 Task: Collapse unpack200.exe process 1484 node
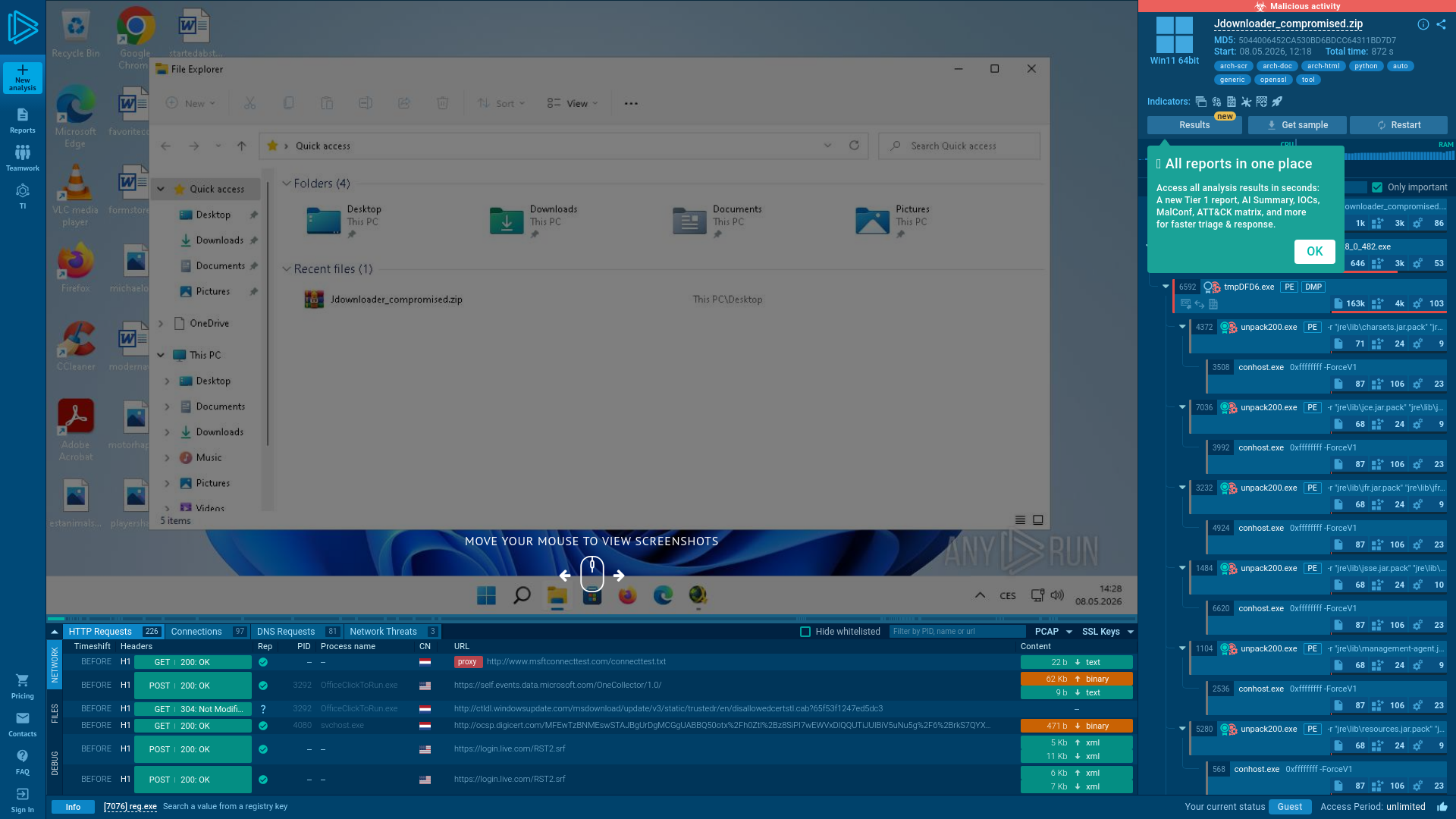tap(1182, 568)
